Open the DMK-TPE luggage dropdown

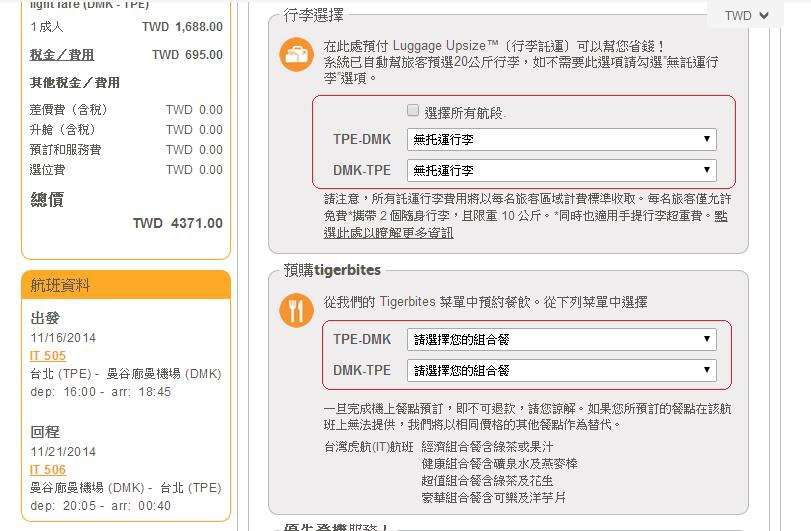click(x=562, y=171)
